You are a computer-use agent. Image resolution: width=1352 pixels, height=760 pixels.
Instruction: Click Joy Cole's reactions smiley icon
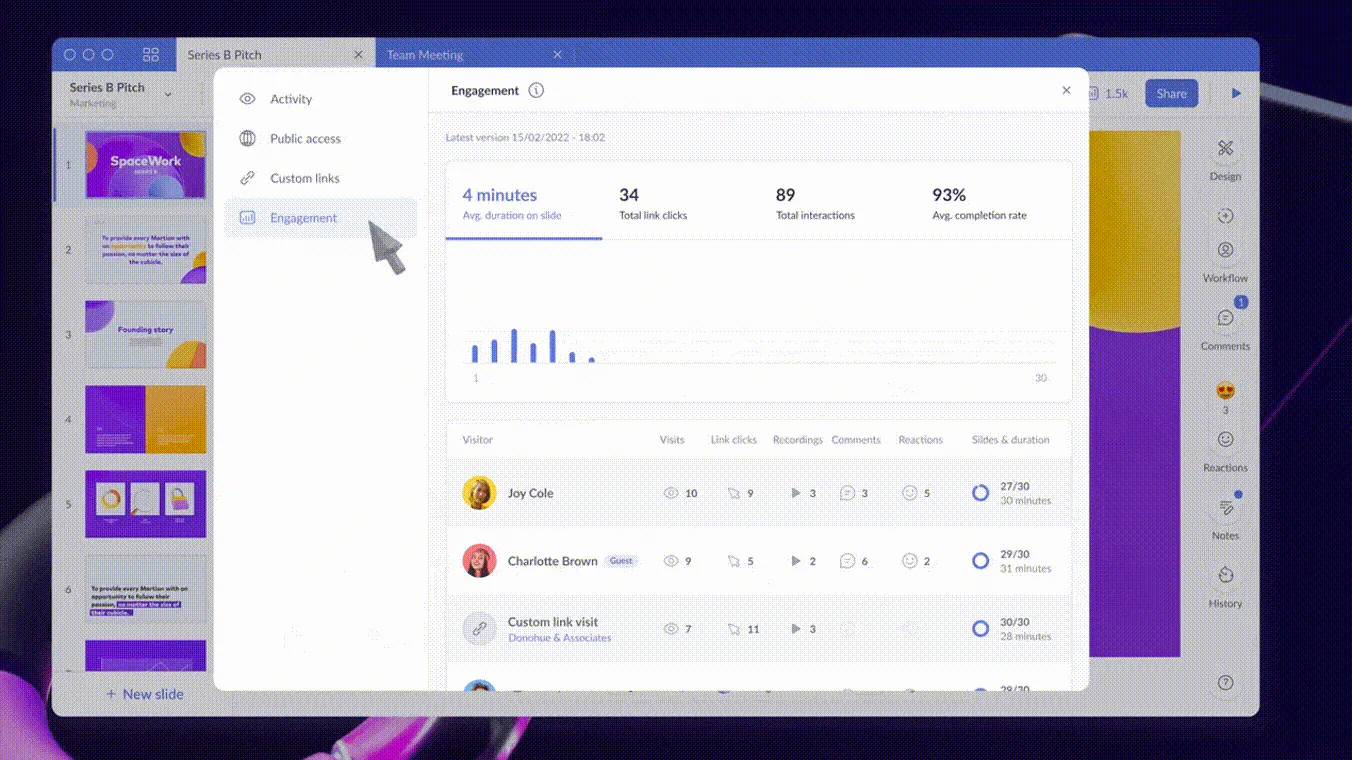point(910,493)
